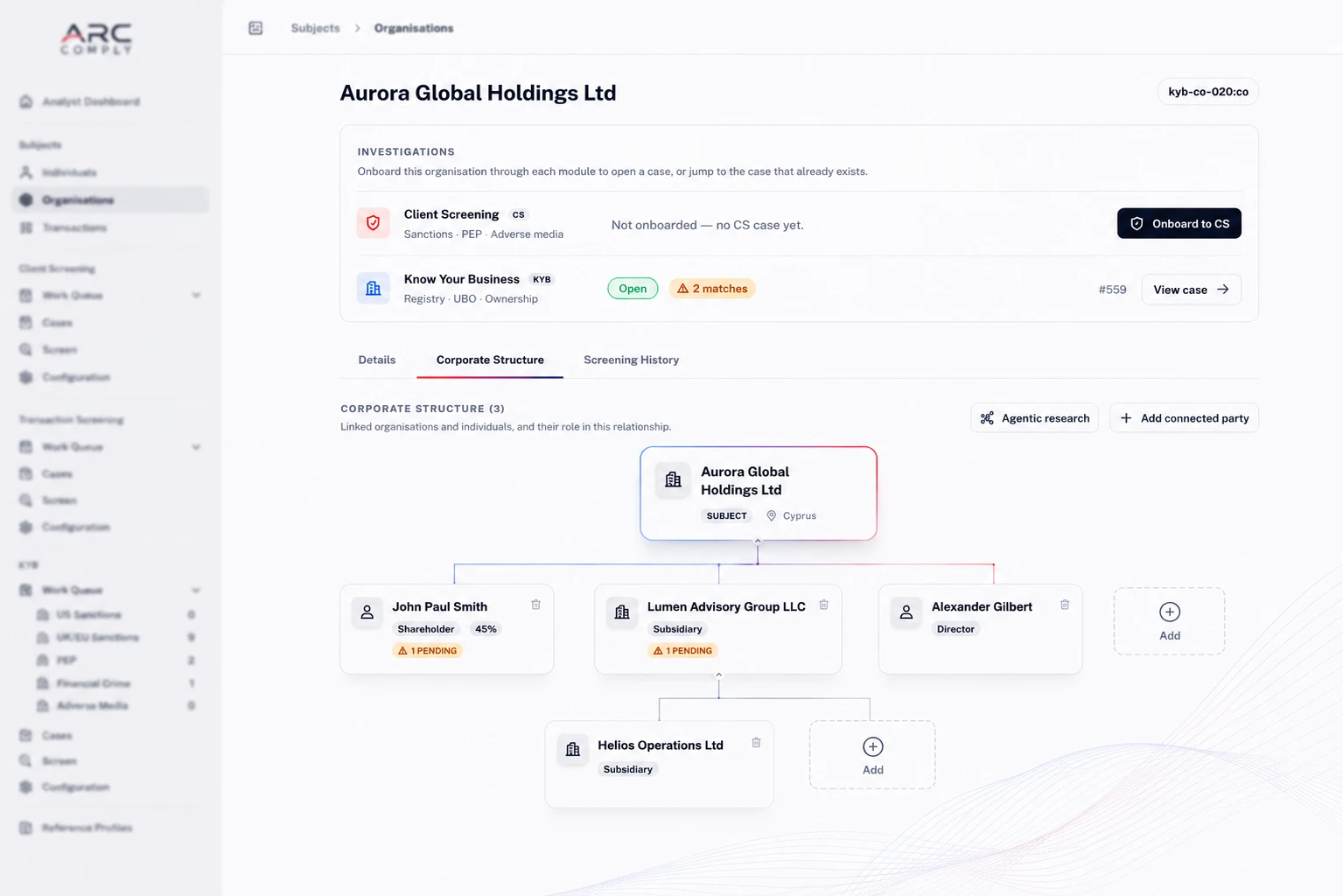Click the John Paul Smith name

(x=439, y=606)
